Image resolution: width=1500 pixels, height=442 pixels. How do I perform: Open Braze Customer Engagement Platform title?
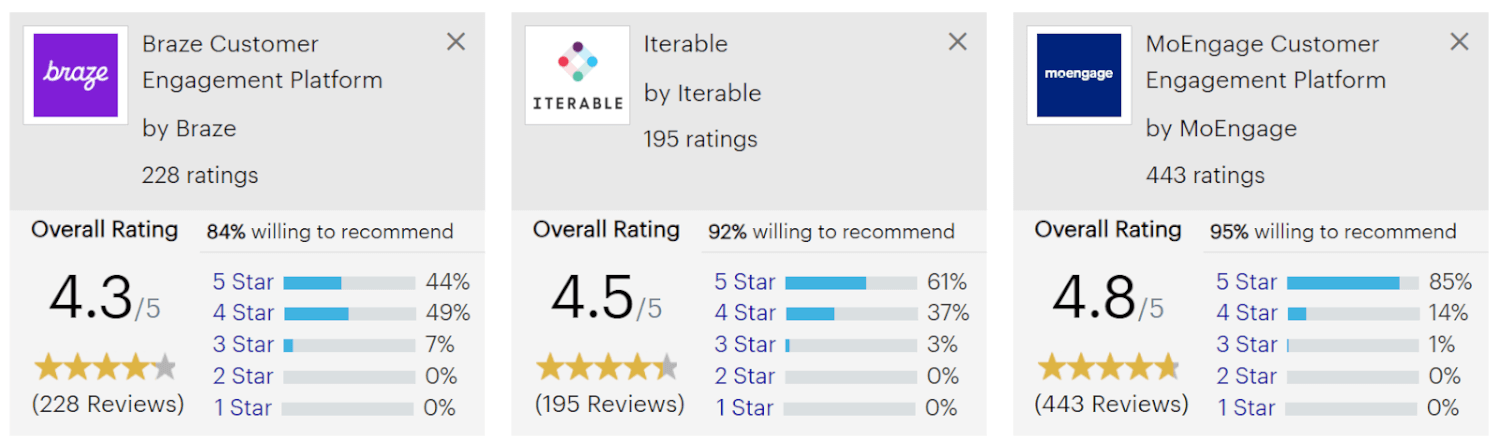262,62
